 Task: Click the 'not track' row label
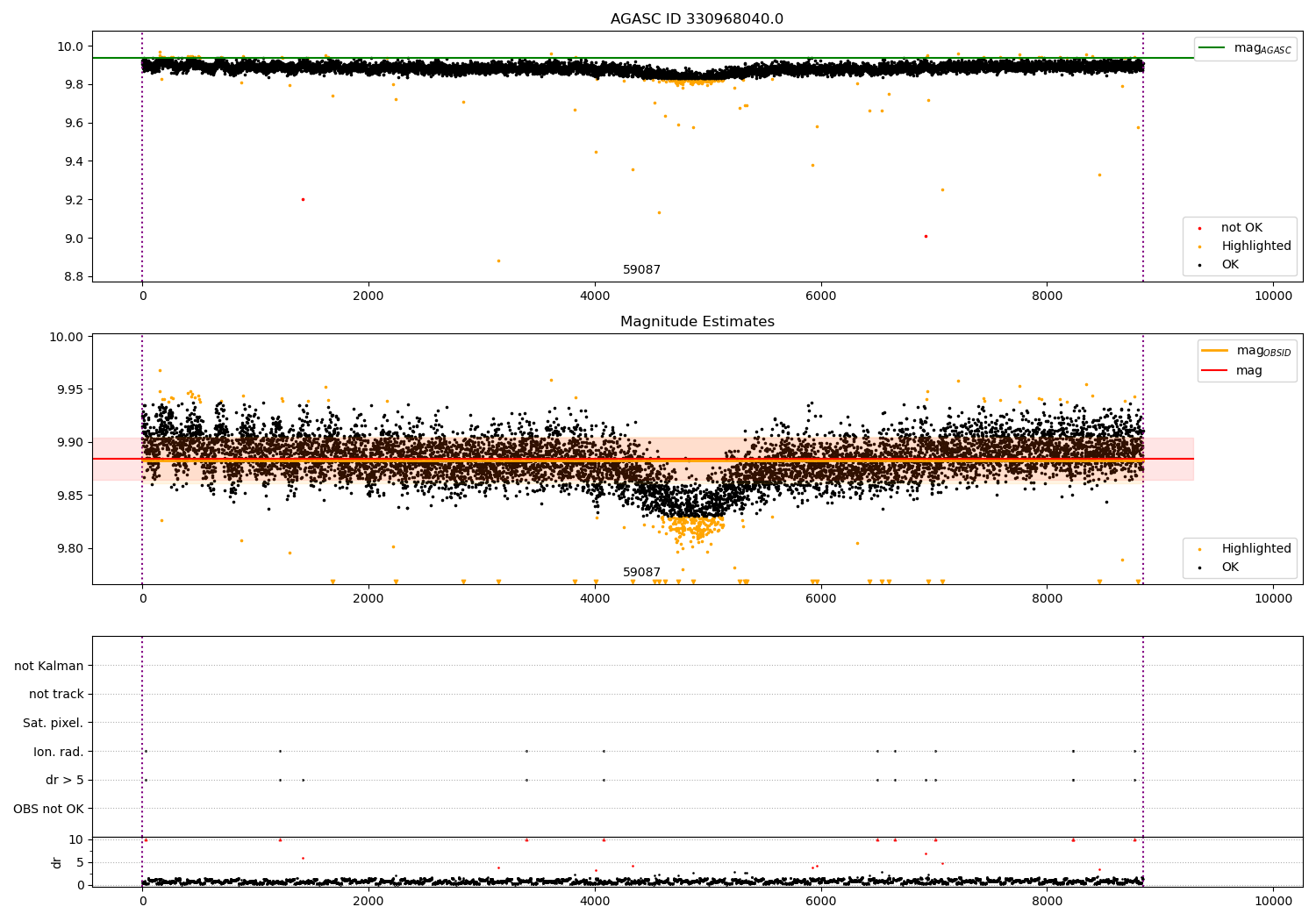coord(56,694)
